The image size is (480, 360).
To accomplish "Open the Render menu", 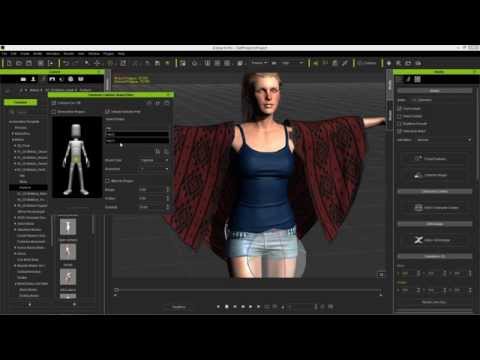I will coord(69,54).
